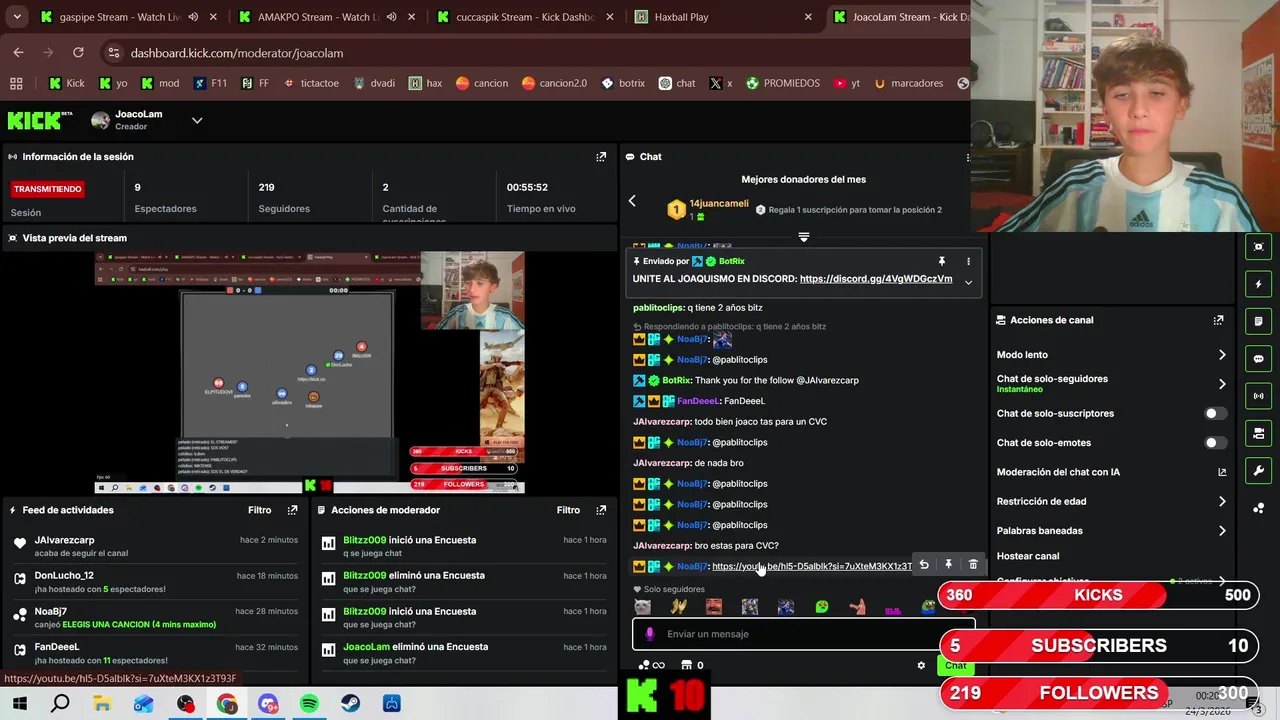Insert the Pepe emote
The image size is (1280, 720).
pos(929,607)
